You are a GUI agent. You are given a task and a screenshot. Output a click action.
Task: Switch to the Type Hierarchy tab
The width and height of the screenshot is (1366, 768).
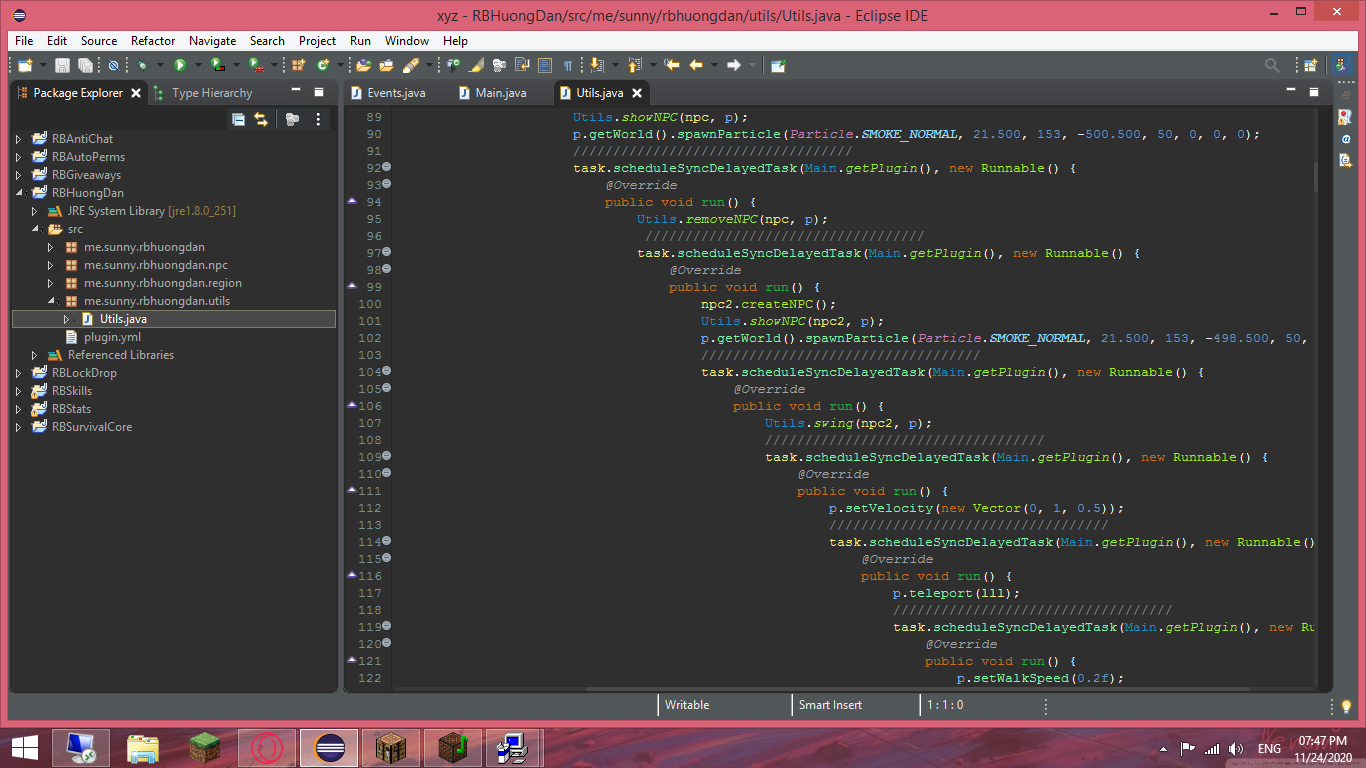pyautogui.click(x=211, y=93)
